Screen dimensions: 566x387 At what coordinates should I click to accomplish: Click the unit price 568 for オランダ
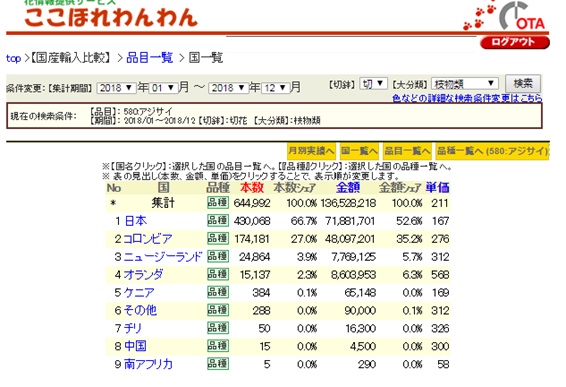[440, 274]
